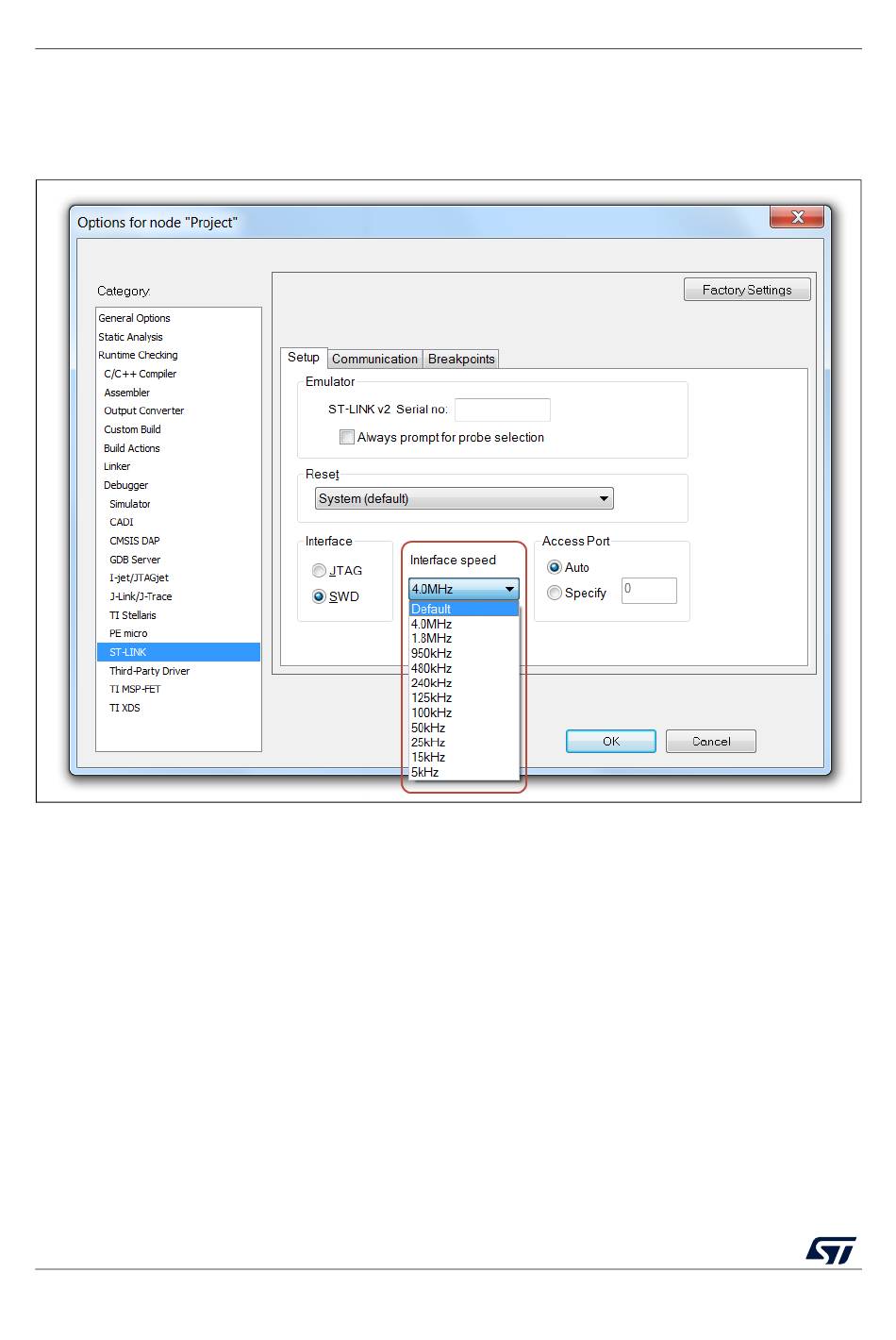Cancel the options dialog
This screenshot has height=1340, width=896.
click(711, 741)
